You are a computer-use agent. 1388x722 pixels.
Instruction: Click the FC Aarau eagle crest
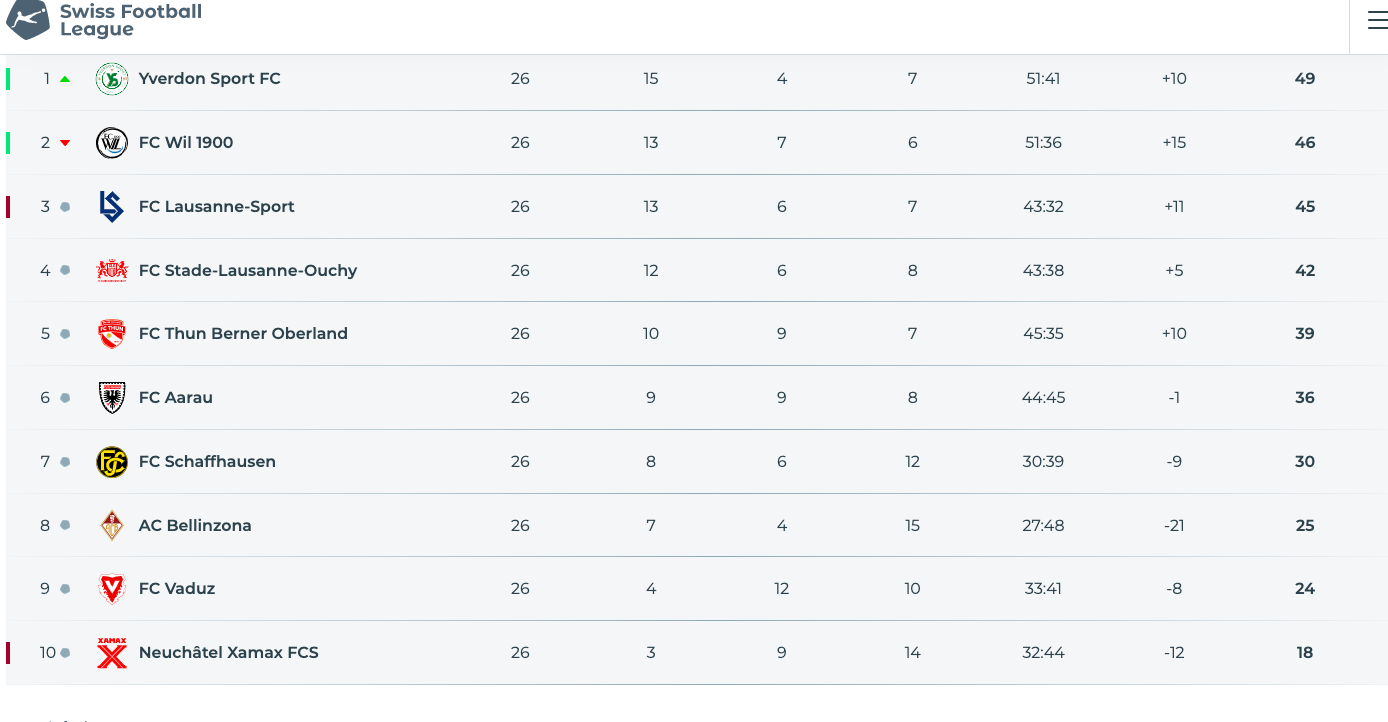coord(112,398)
